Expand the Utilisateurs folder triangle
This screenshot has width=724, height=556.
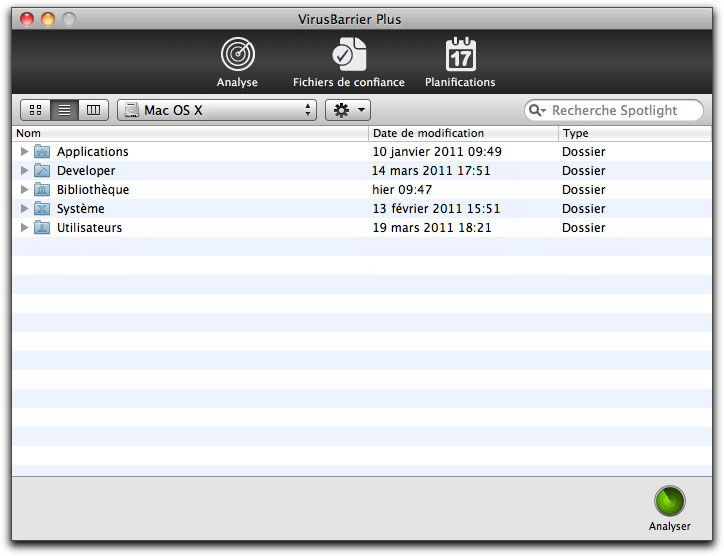[x=24, y=227]
